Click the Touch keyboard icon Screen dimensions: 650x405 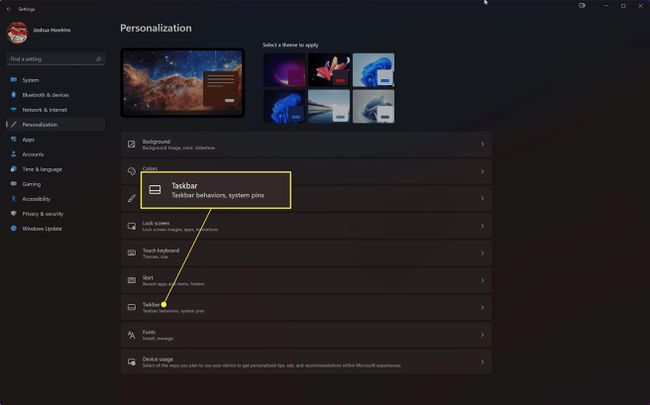click(x=131, y=253)
